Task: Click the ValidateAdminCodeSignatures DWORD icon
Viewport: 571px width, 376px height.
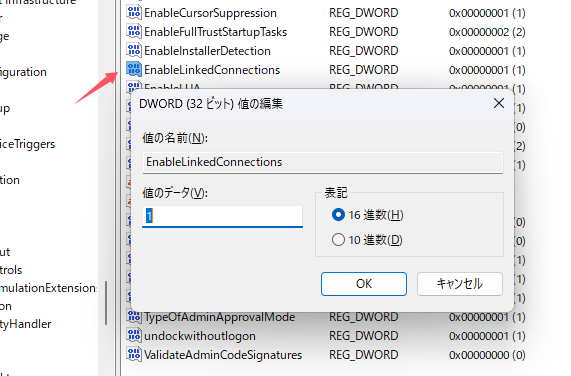Action: tap(134, 355)
